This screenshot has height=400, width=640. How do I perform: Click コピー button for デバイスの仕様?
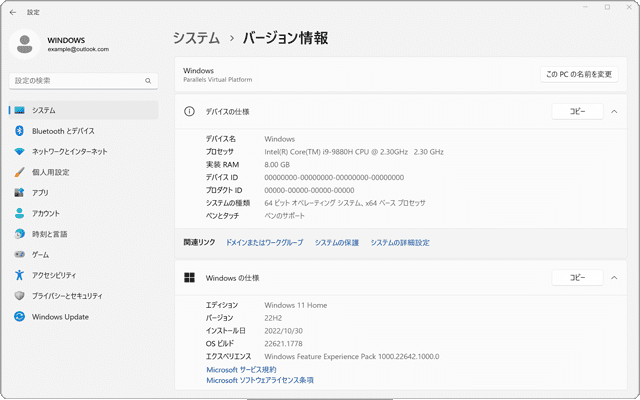pos(577,111)
